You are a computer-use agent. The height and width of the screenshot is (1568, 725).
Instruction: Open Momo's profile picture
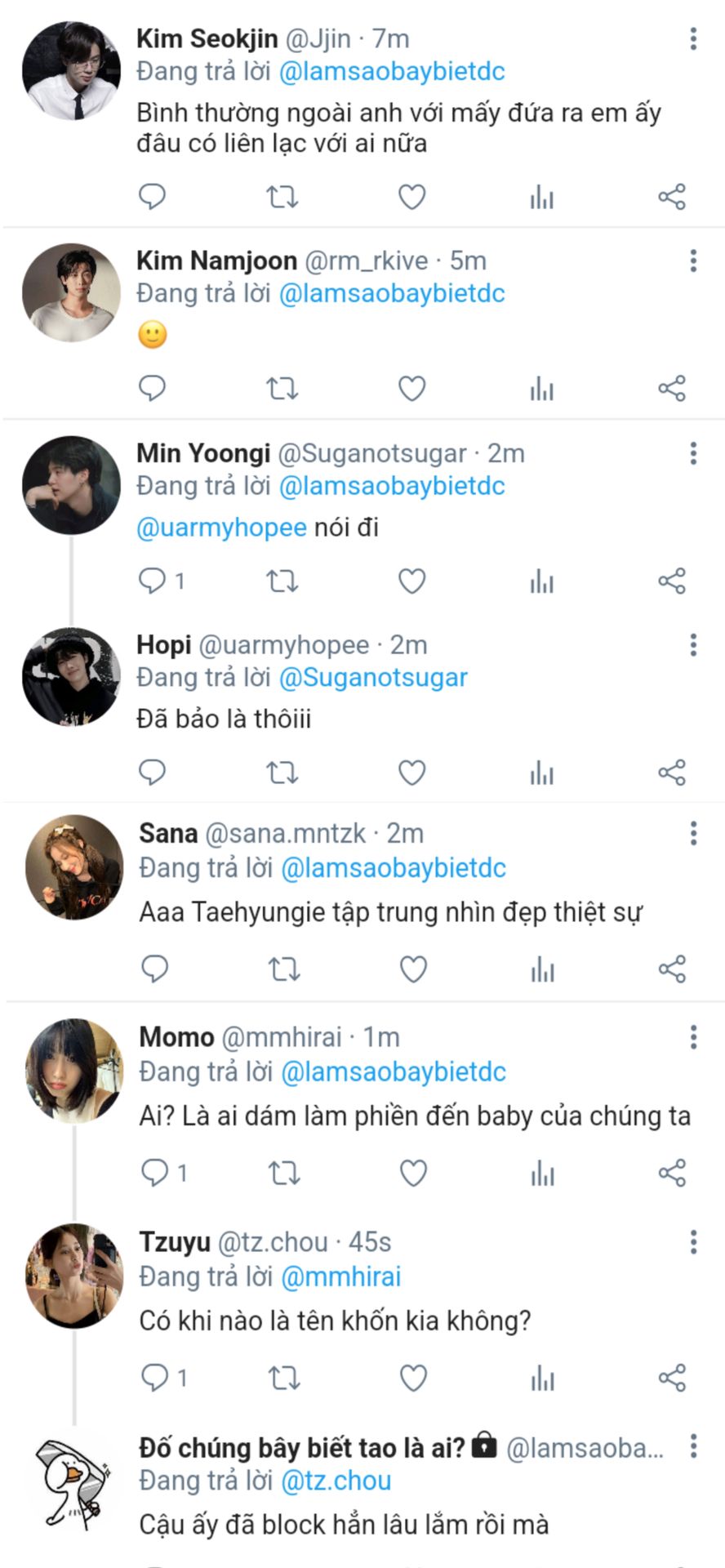pyautogui.click(x=74, y=1070)
